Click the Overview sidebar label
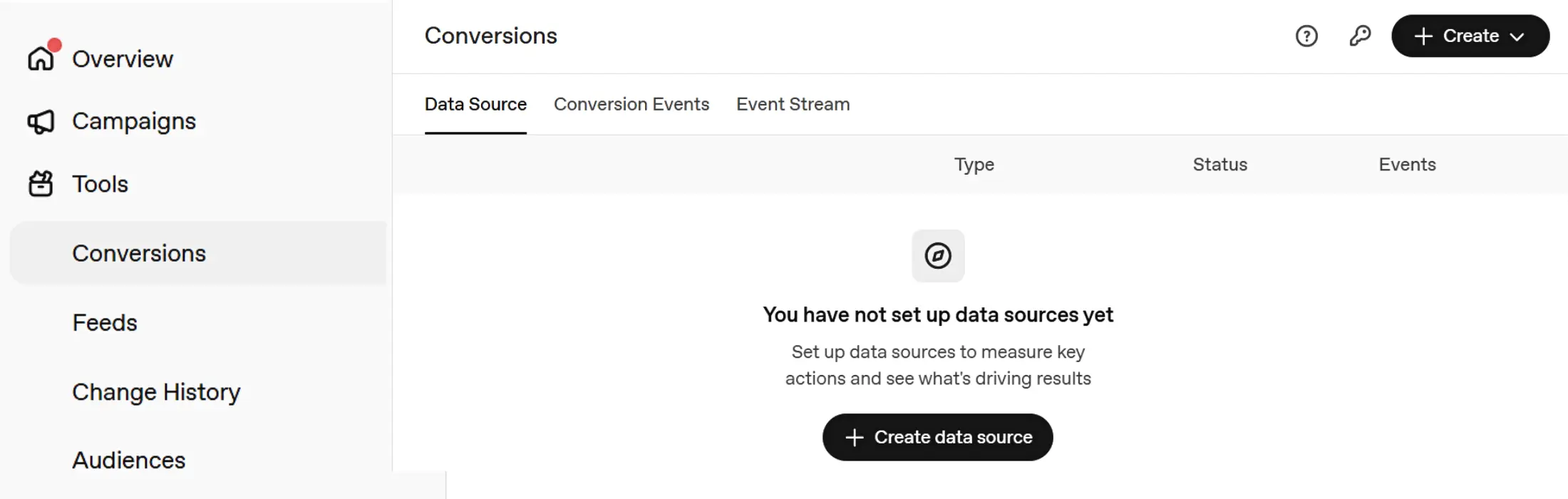 click(x=123, y=58)
